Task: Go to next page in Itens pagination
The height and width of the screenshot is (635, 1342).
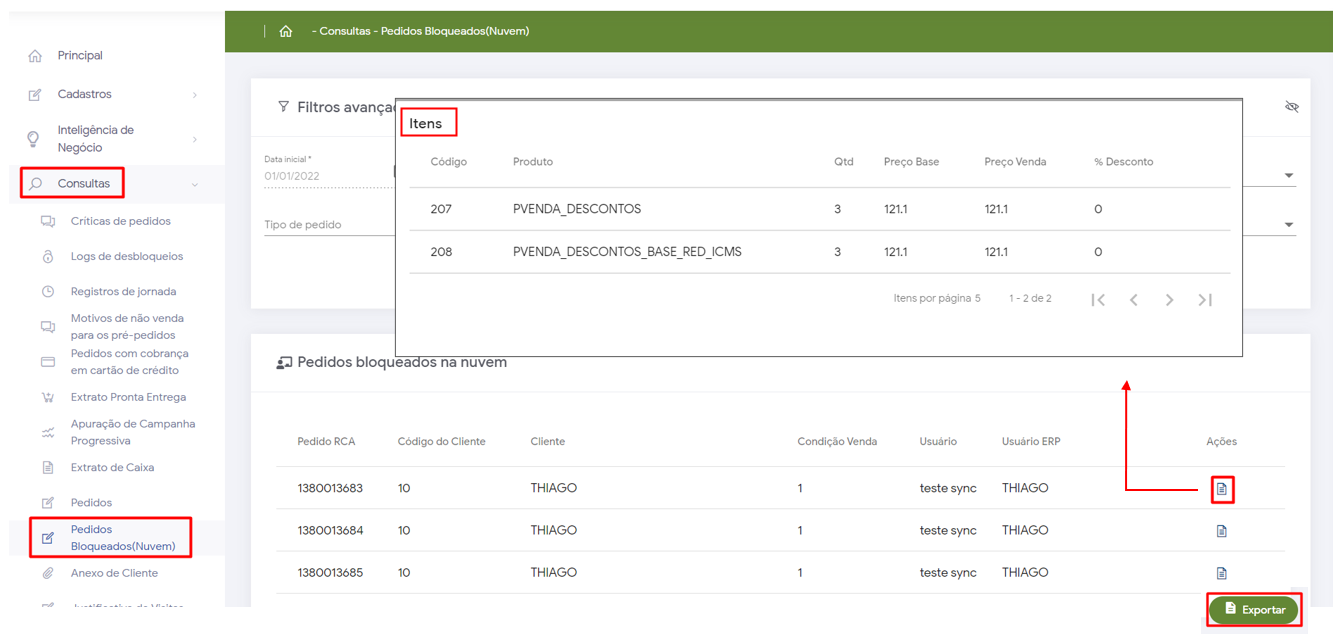Action: click(1169, 299)
